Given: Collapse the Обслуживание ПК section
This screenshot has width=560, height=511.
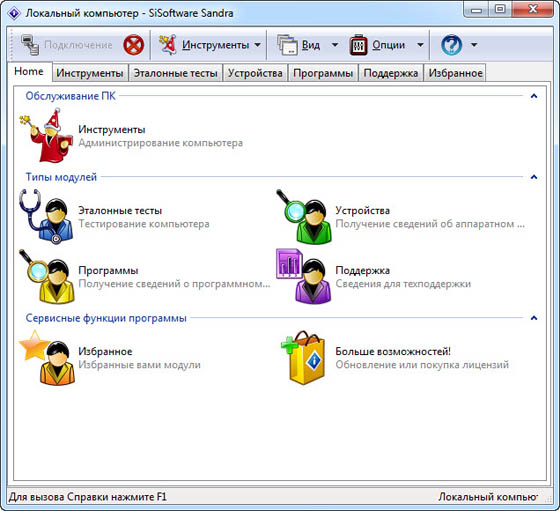Looking at the screenshot, I should (534, 96).
